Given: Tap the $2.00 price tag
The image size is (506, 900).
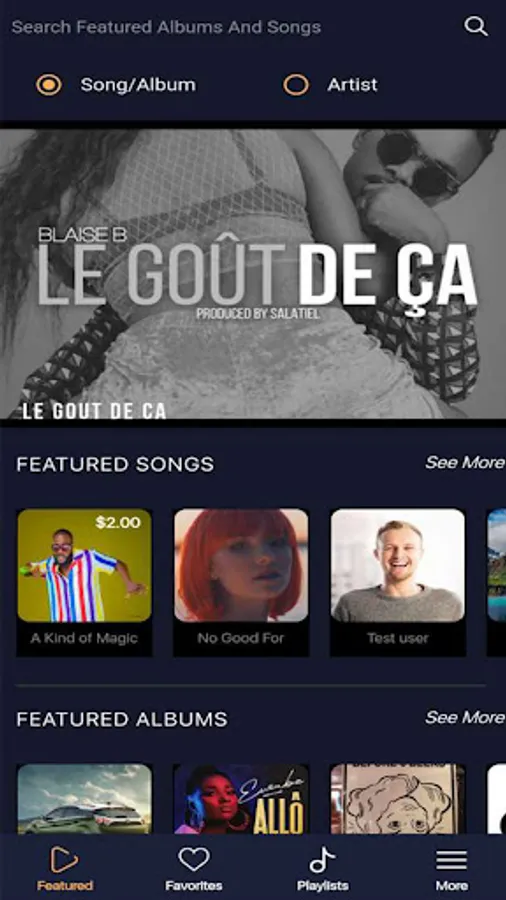Looking at the screenshot, I should (x=118, y=523).
